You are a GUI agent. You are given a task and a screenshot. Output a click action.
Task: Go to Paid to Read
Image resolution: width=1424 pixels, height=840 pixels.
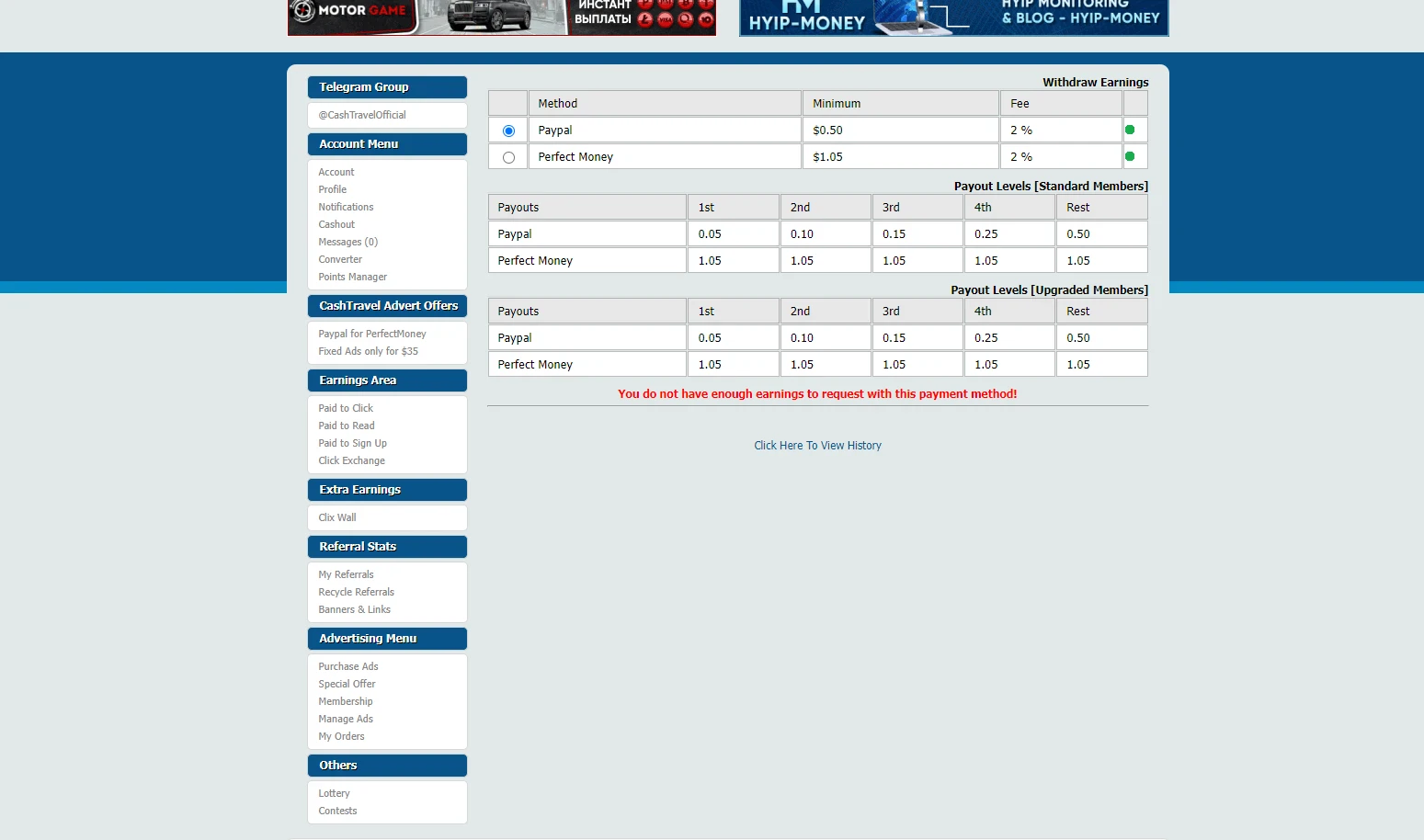tap(347, 426)
